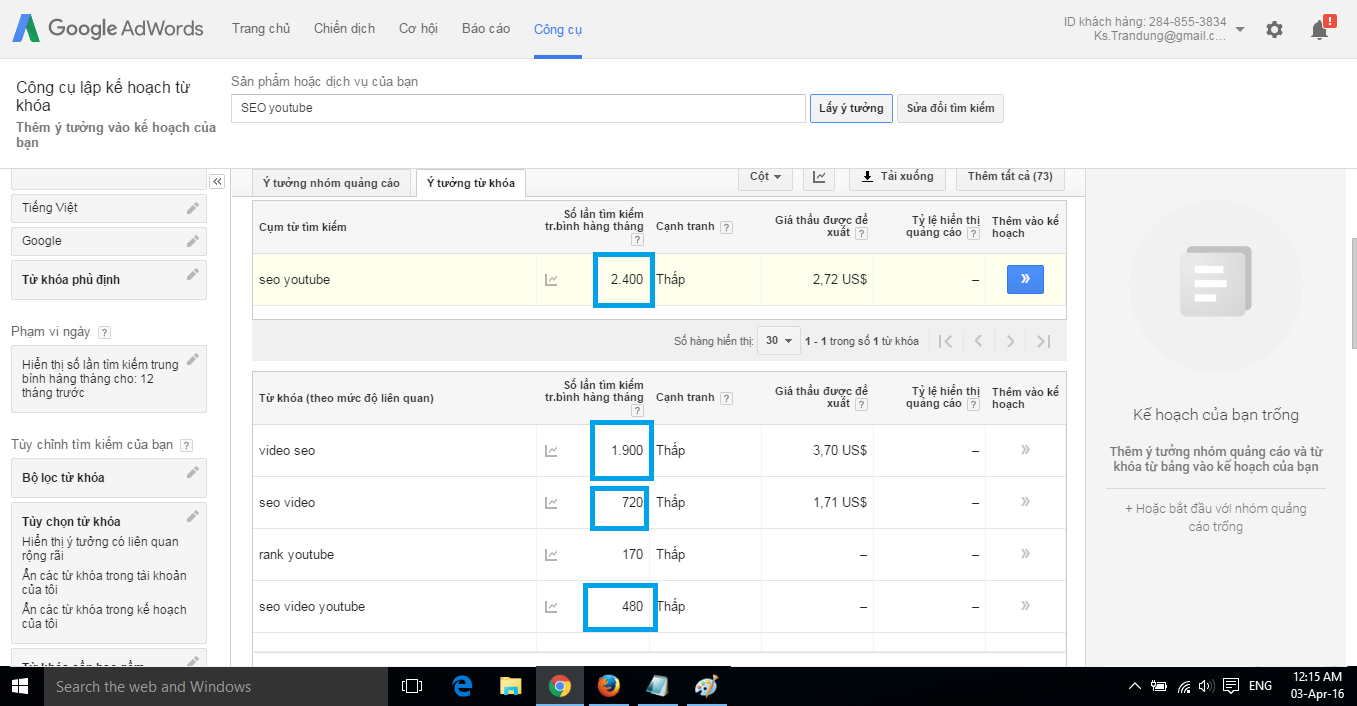The width and height of the screenshot is (1357, 706).
Task: Open help tooltip beside Cạnh tranh in top table
Action: point(727,227)
